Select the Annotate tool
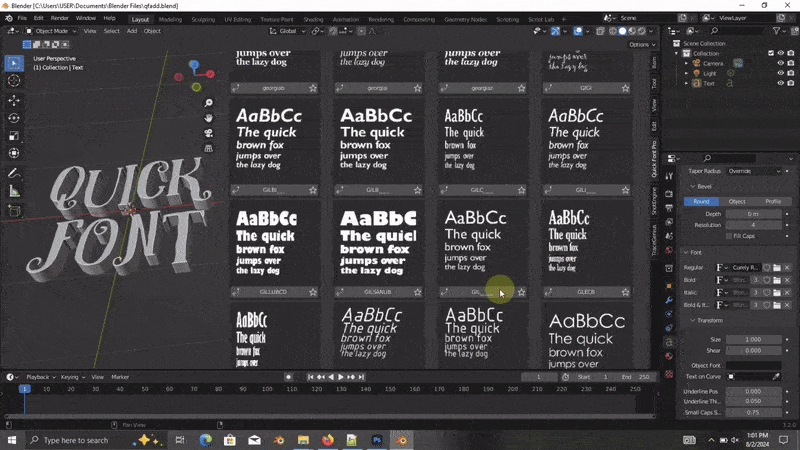This screenshot has height=450, width=800. [14, 173]
